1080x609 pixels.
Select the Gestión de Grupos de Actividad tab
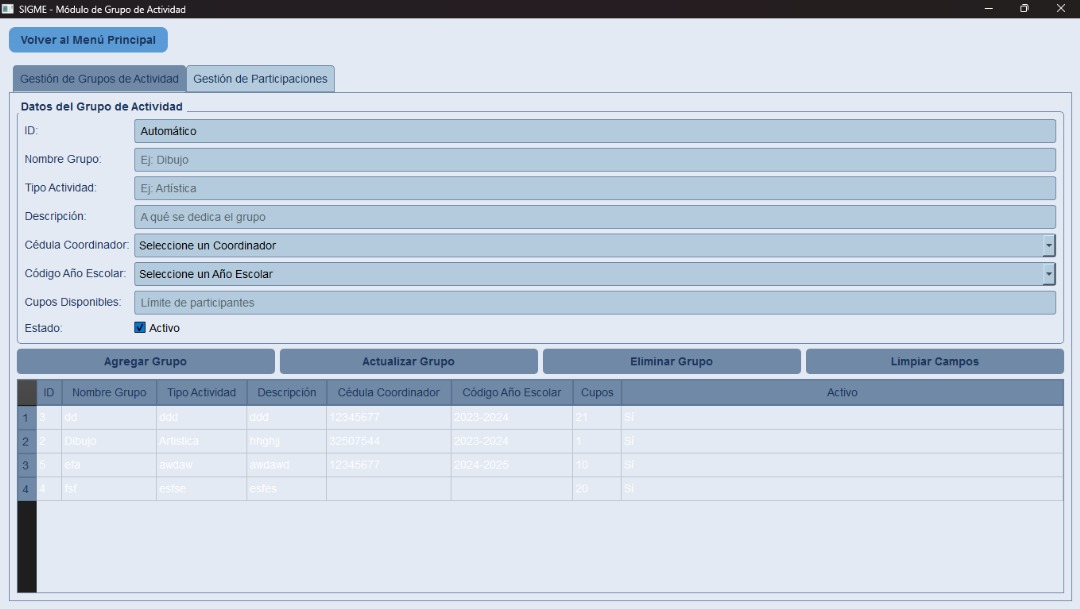coord(99,78)
